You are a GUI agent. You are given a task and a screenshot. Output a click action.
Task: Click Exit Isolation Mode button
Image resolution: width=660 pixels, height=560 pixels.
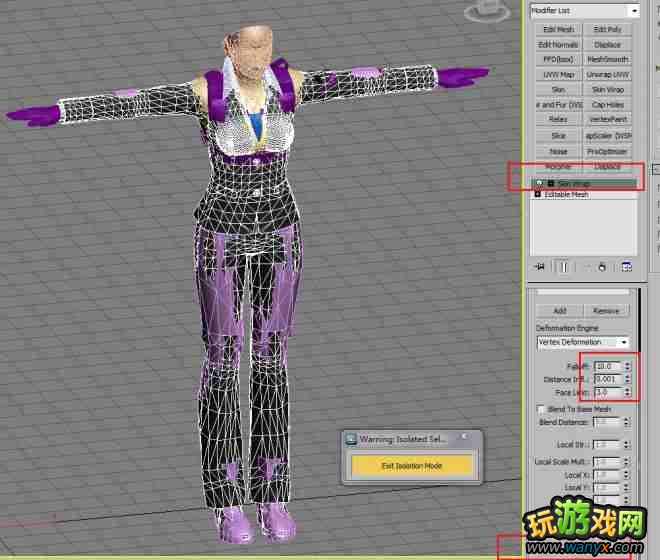click(411, 465)
